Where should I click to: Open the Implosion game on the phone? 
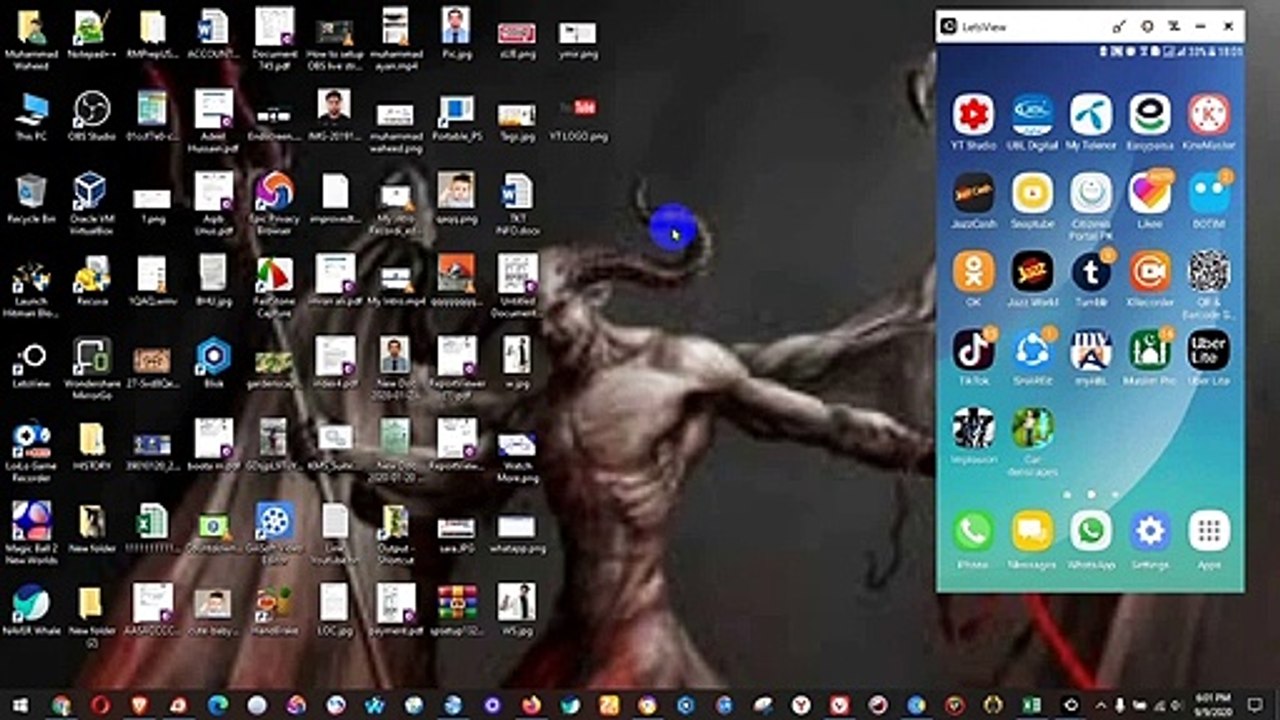(973, 428)
